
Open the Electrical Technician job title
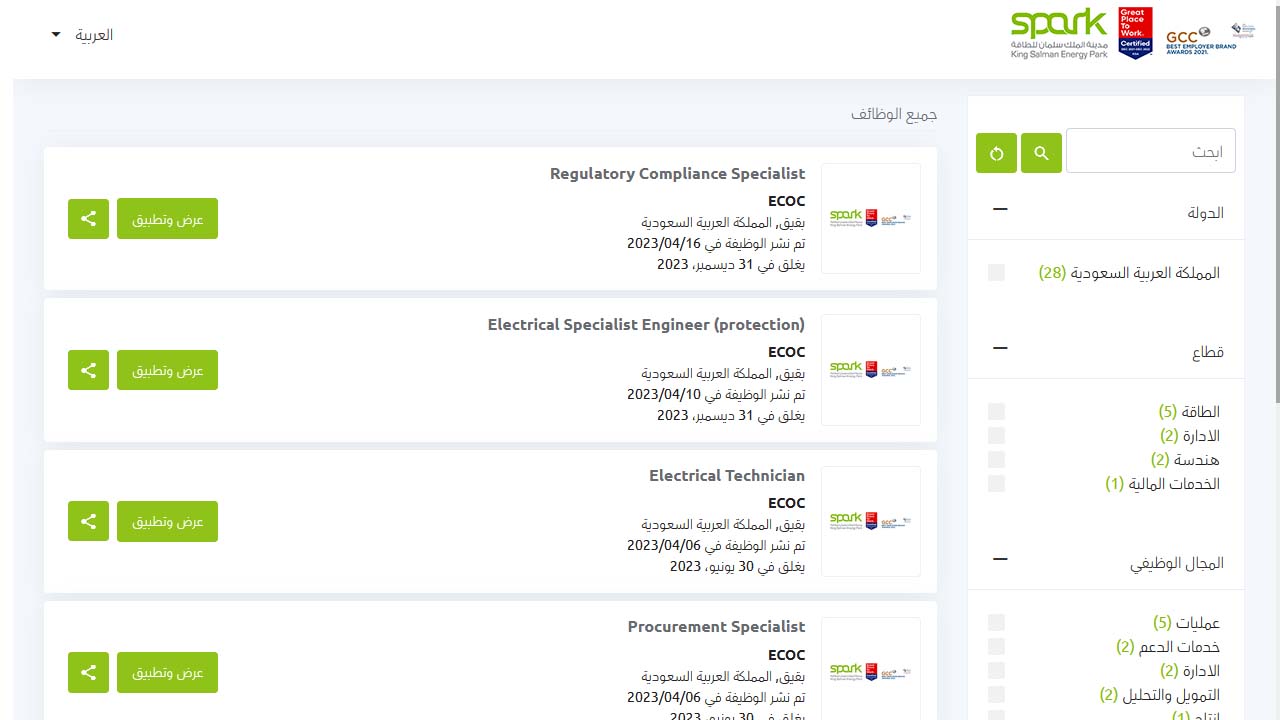point(727,476)
